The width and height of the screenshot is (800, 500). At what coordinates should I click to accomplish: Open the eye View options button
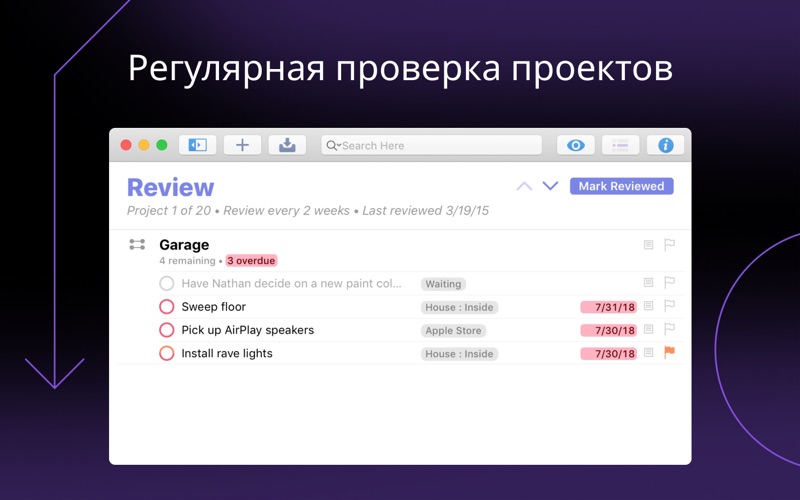click(x=576, y=145)
